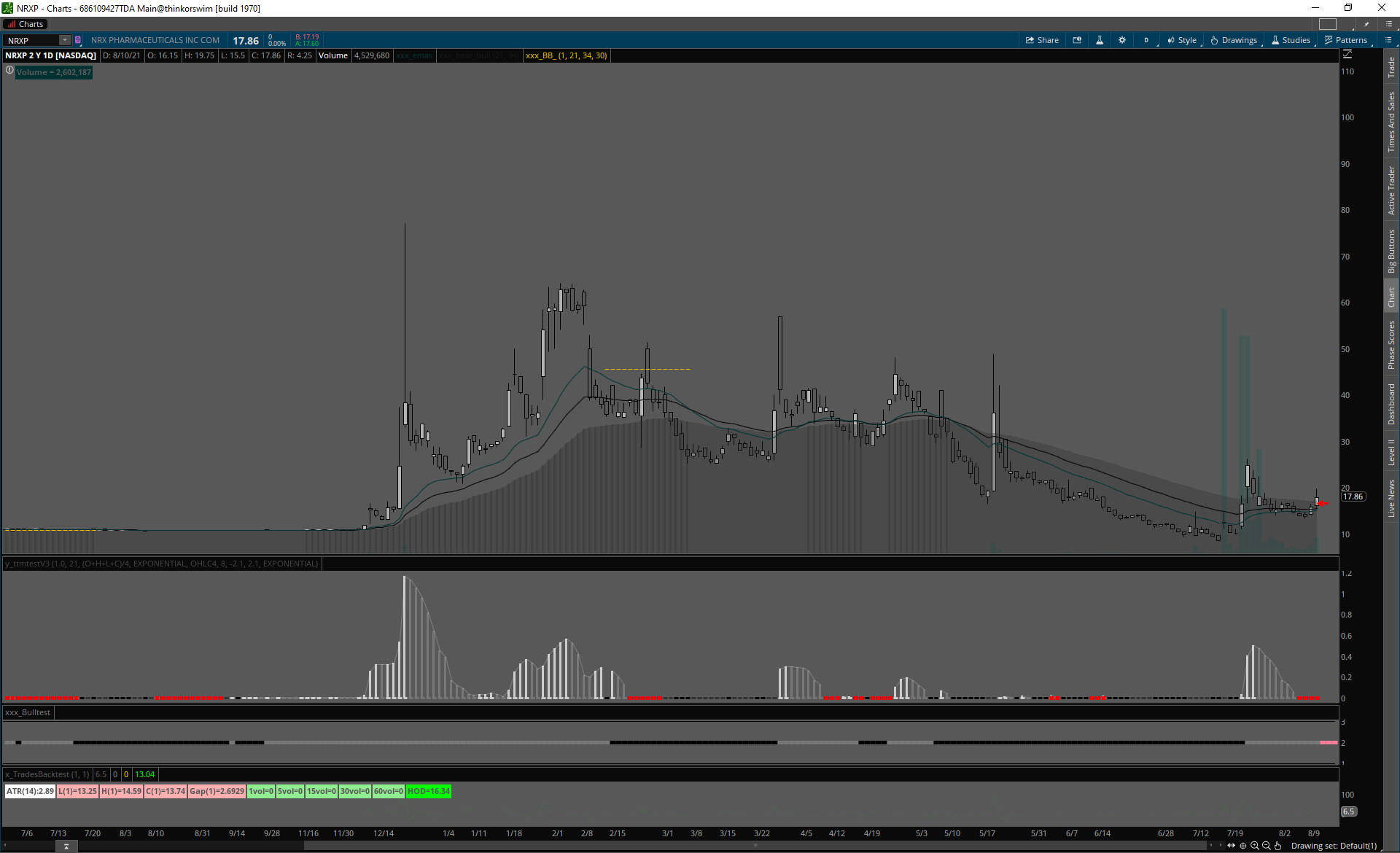Switch to the Level II sidebar tab

1391,452
